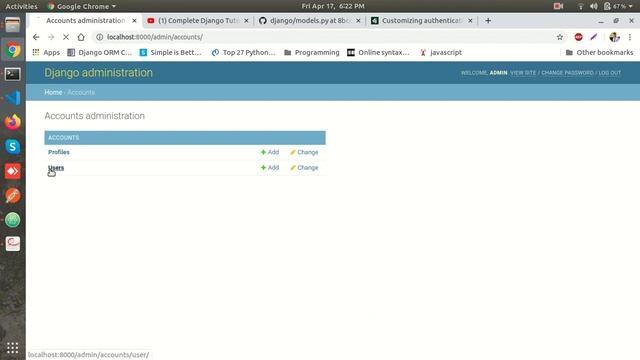This screenshot has height=360, width=640.
Task: Switch to the Customizing authentication tab
Action: [422, 20]
